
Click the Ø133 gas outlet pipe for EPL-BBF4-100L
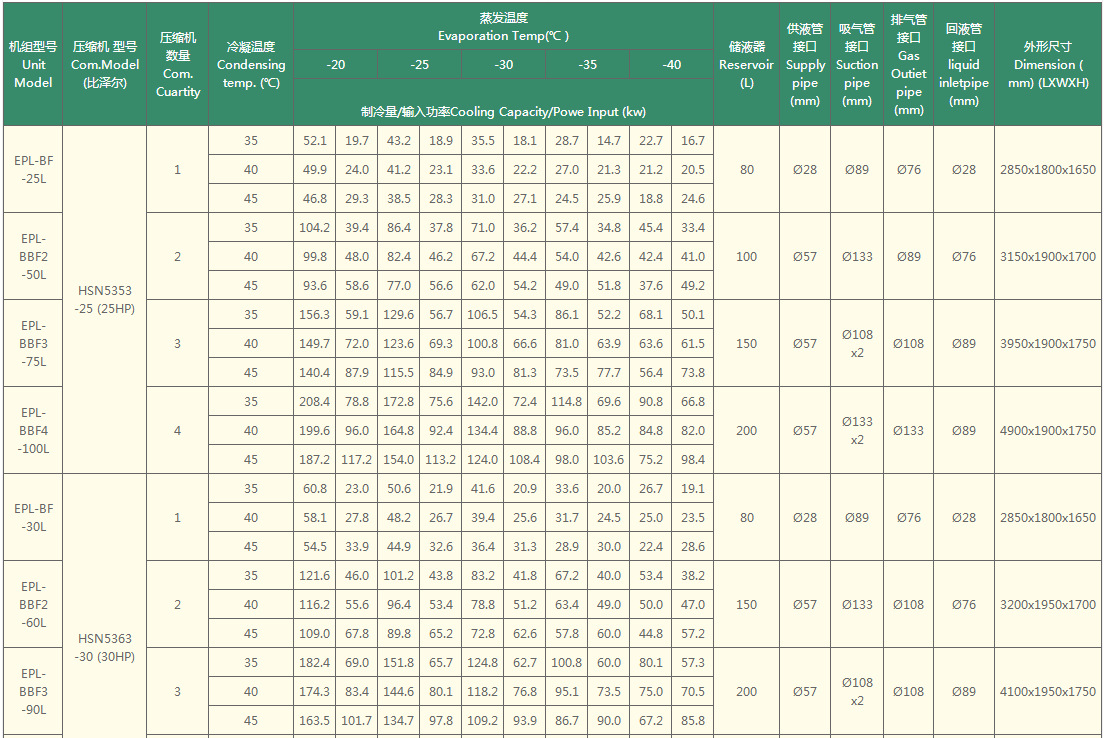pyautogui.click(x=908, y=430)
